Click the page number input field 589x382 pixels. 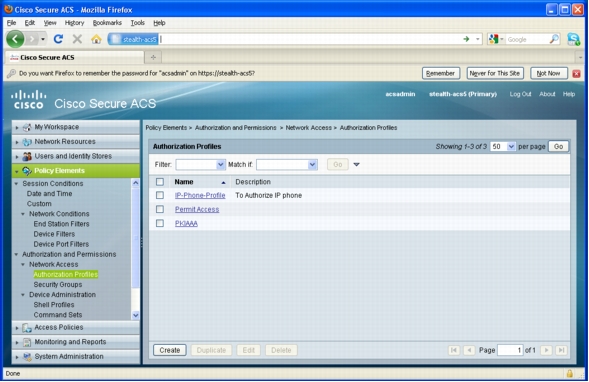point(510,350)
